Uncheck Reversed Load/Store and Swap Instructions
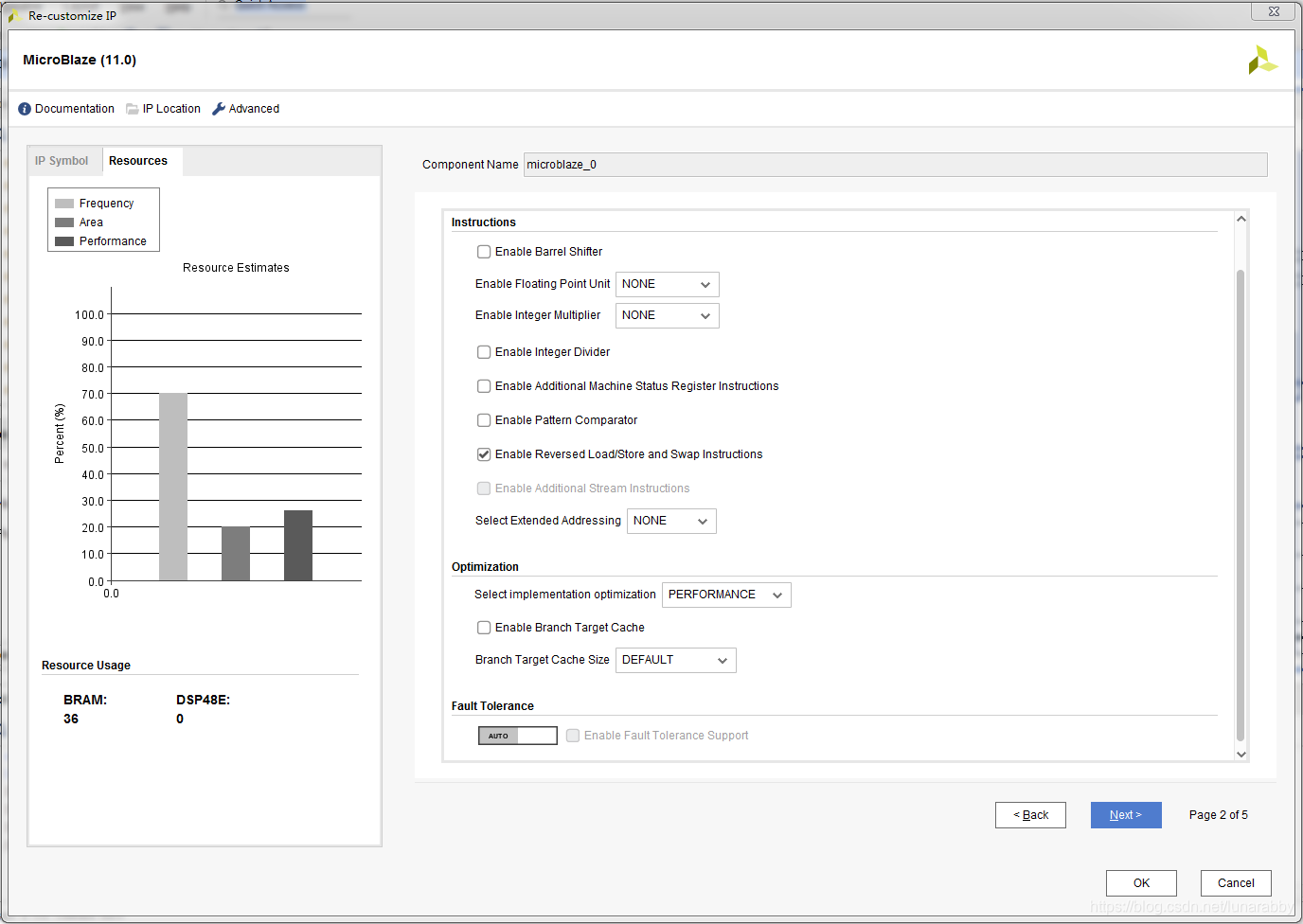Screen dimensions: 1303x924 [484, 454]
